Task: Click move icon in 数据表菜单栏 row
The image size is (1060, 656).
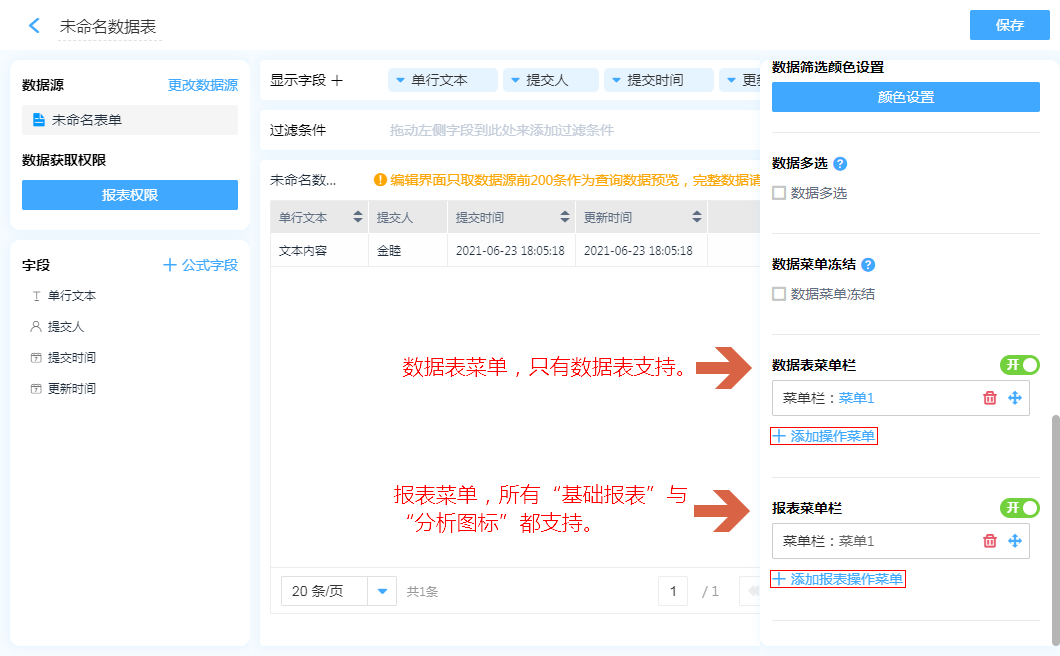Action: coord(1015,398)
